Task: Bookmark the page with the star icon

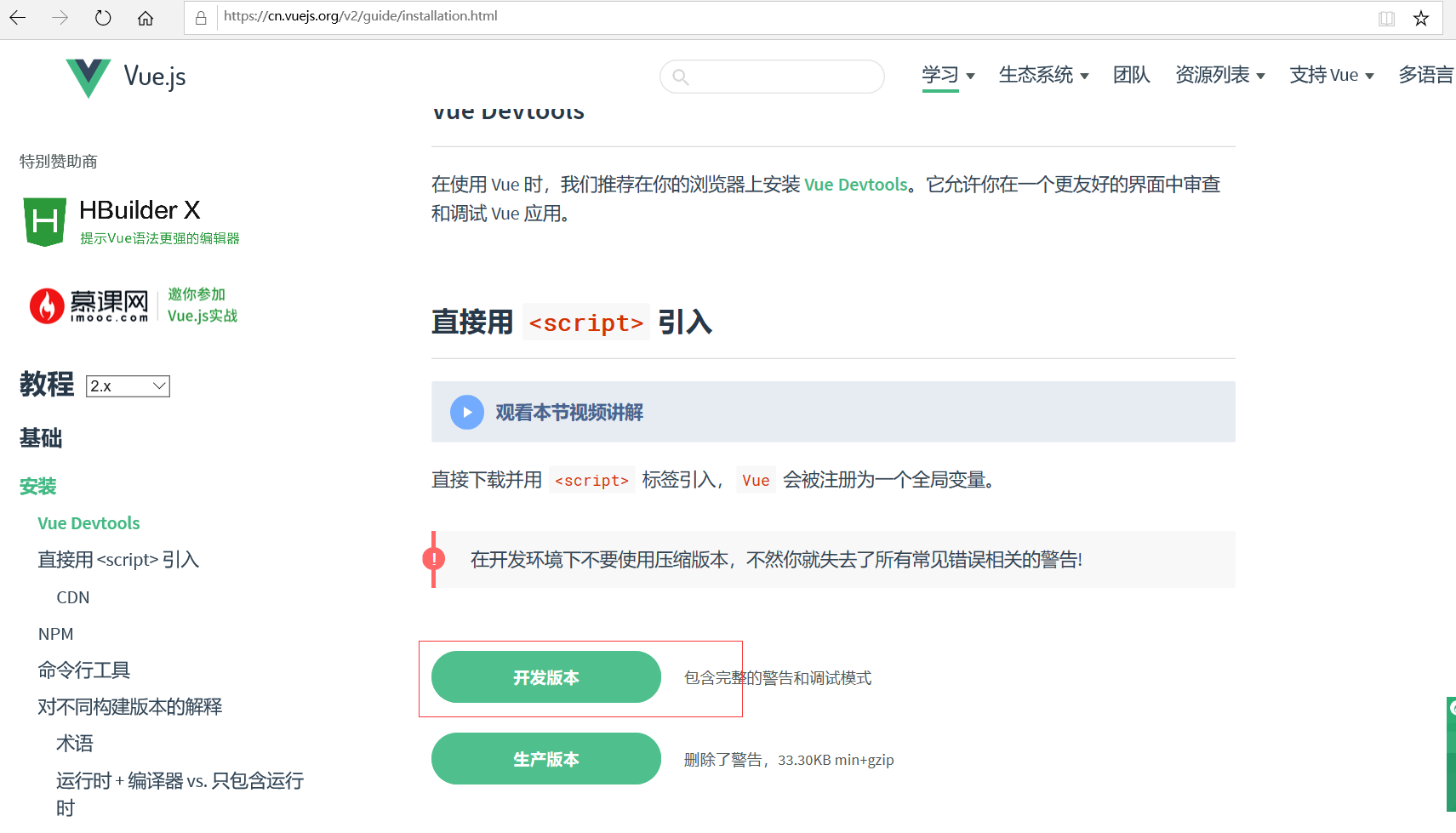Action: tap(1420, 18)
